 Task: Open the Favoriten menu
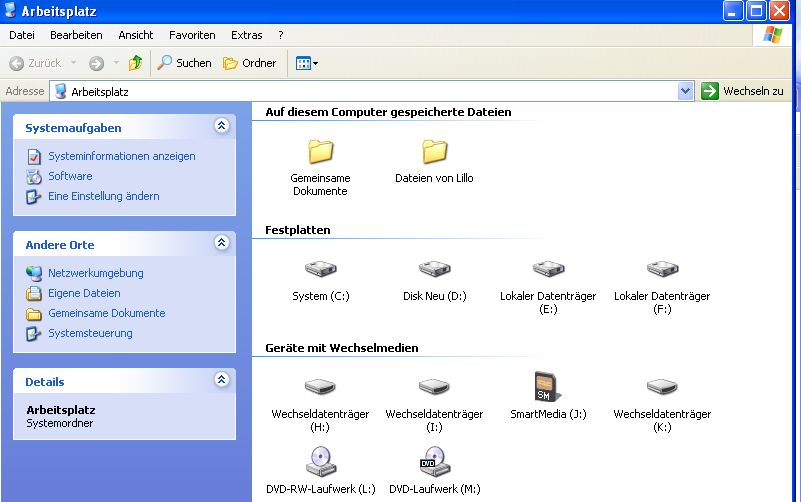point(192,35)
